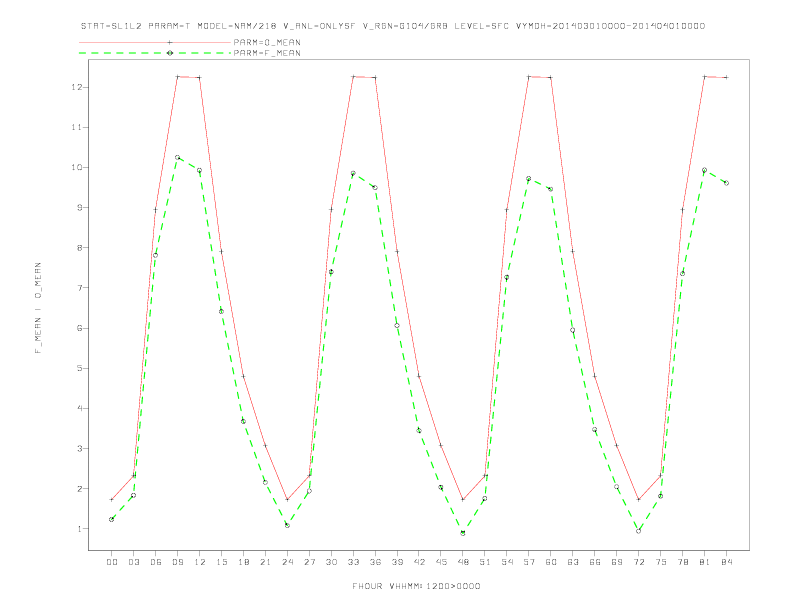Click x-axis forecast hour label 39

(x=397, y=562)
